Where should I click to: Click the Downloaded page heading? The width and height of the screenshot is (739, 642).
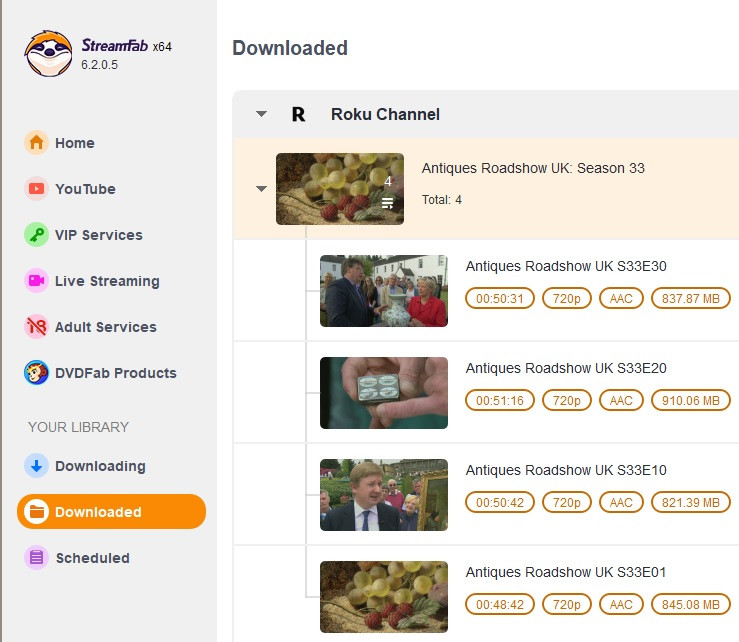click(x=290, y=48)
